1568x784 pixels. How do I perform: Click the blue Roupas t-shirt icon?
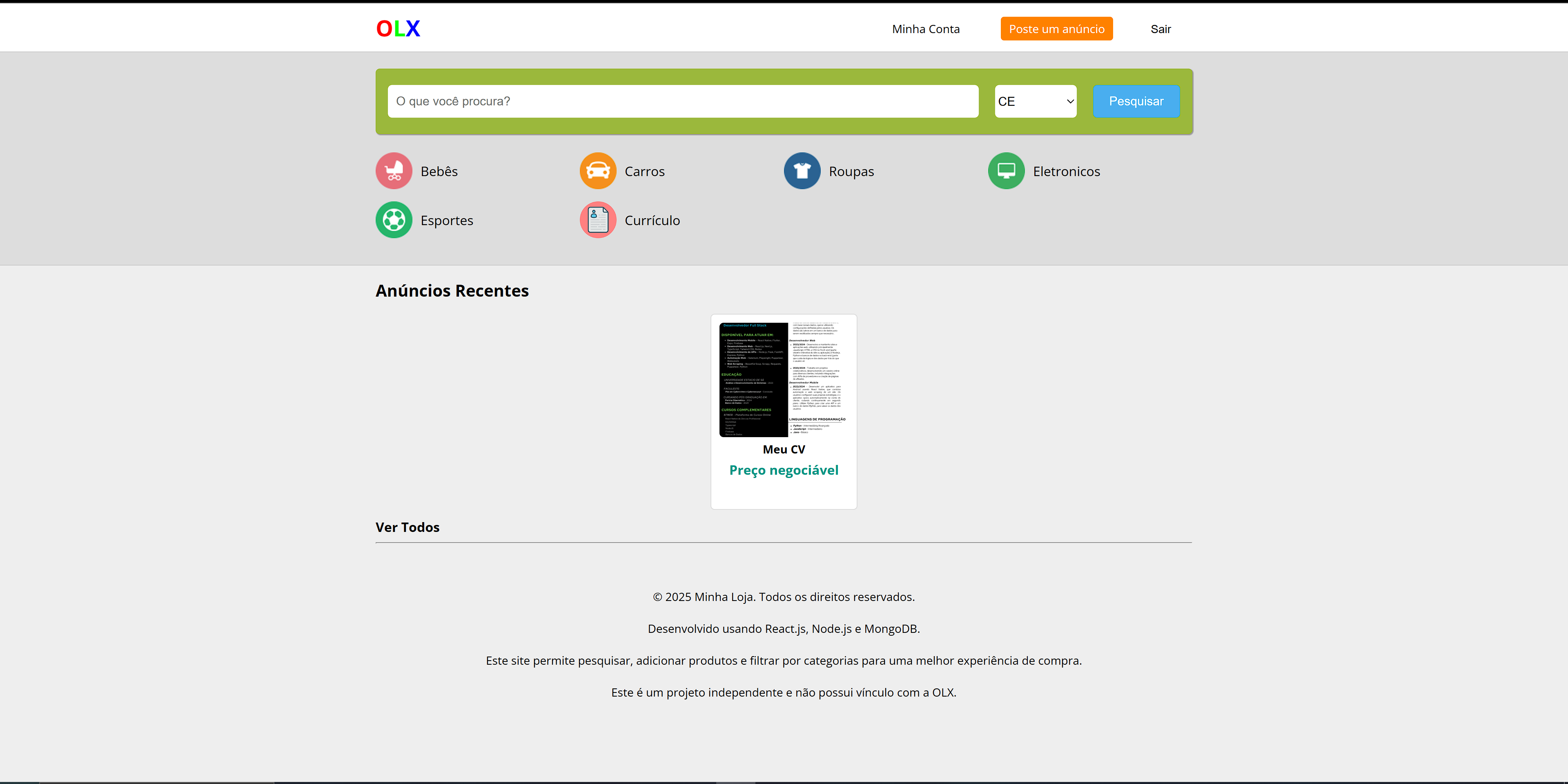(802, 170)
